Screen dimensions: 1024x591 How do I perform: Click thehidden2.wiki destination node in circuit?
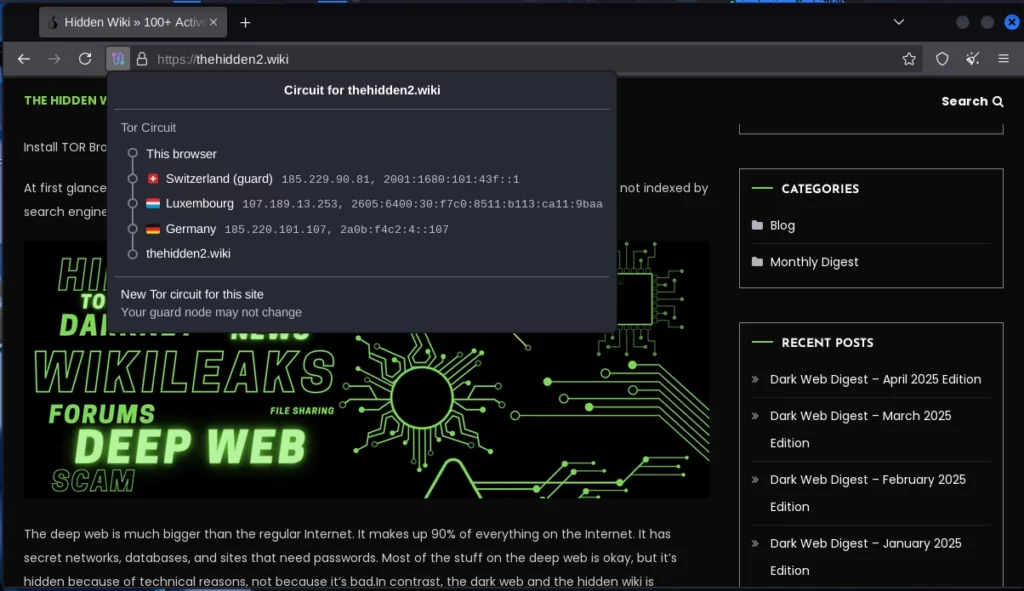188,253
